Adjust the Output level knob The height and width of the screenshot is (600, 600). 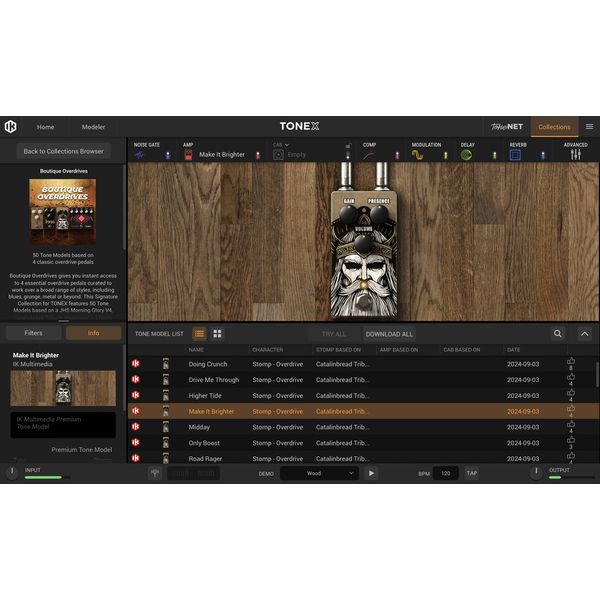coord(536,472)
